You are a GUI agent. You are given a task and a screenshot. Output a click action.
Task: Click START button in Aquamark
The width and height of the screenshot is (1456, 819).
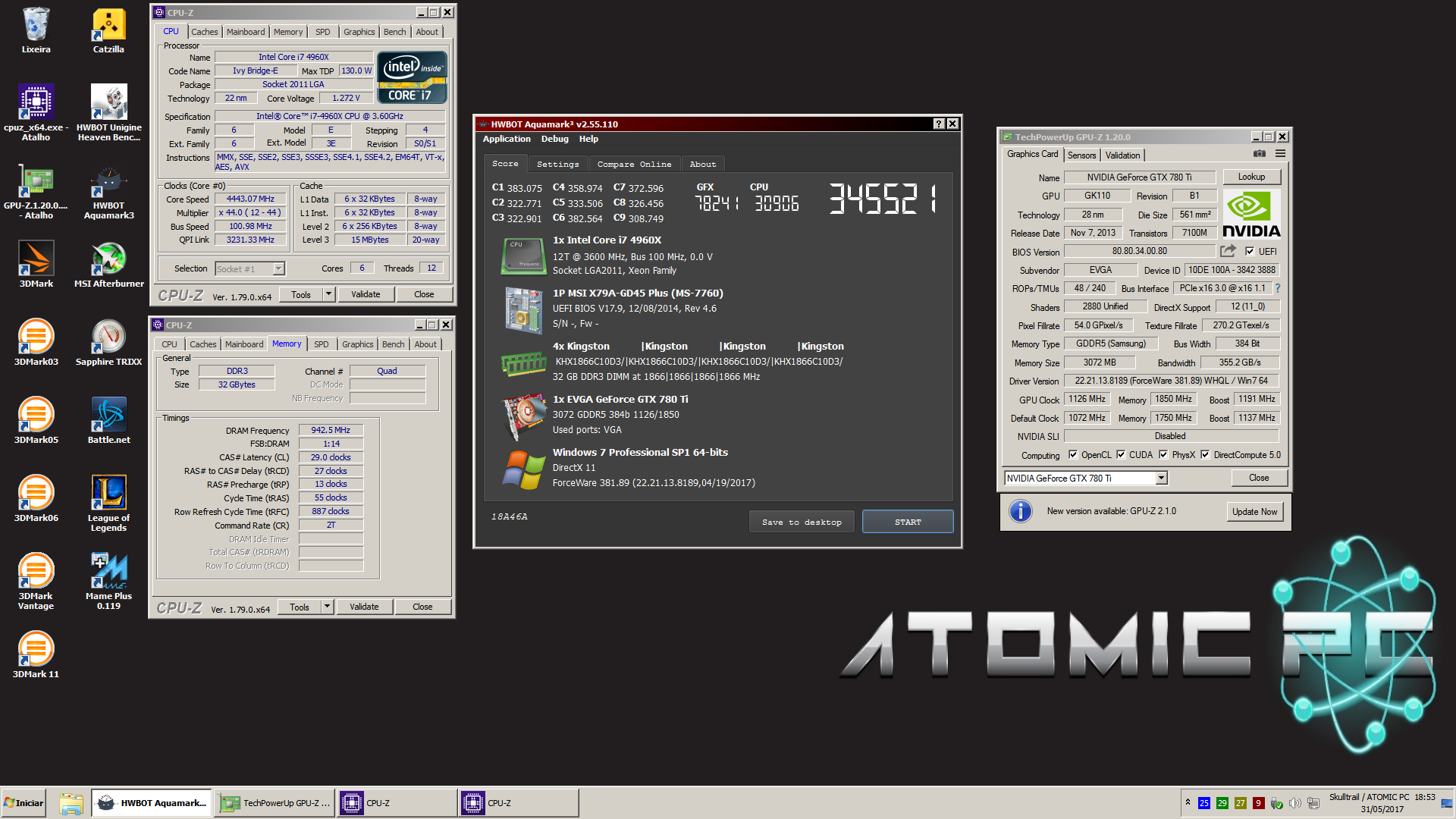point(908,522)
